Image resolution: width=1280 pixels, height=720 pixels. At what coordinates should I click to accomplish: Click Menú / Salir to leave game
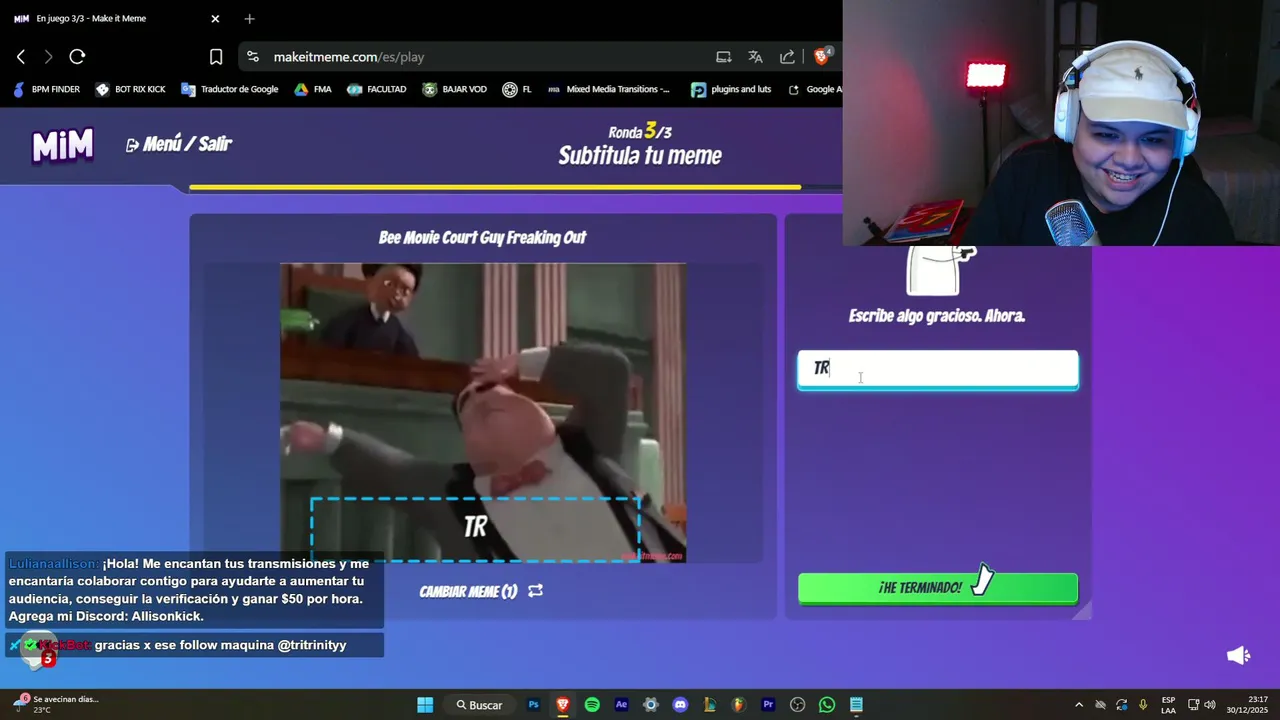coord(179,144)
